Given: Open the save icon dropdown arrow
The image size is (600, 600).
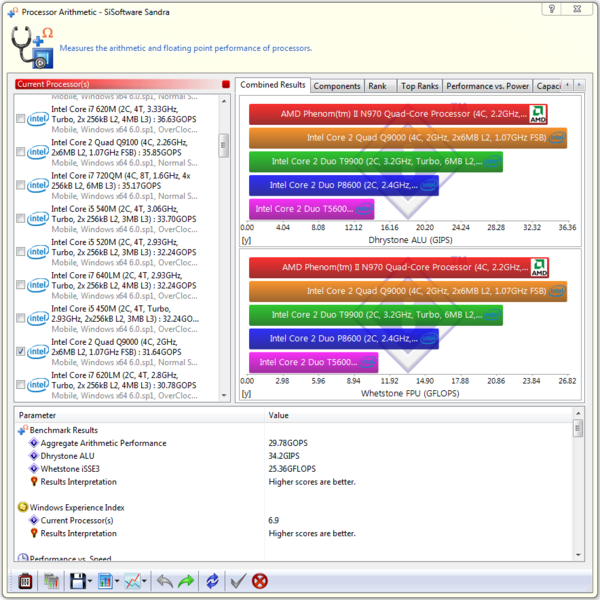Looking at the screenshot, I should point(90,582).
